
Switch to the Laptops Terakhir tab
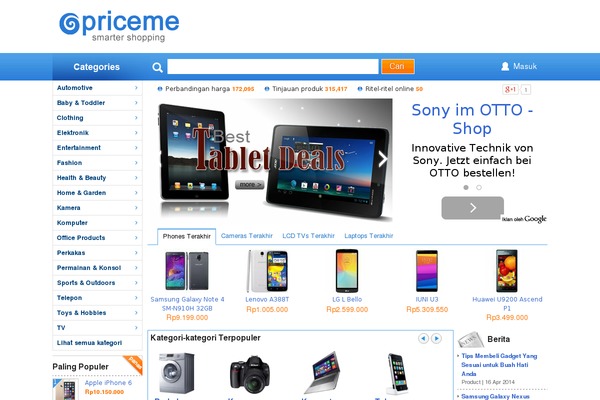tap(368, 236)
